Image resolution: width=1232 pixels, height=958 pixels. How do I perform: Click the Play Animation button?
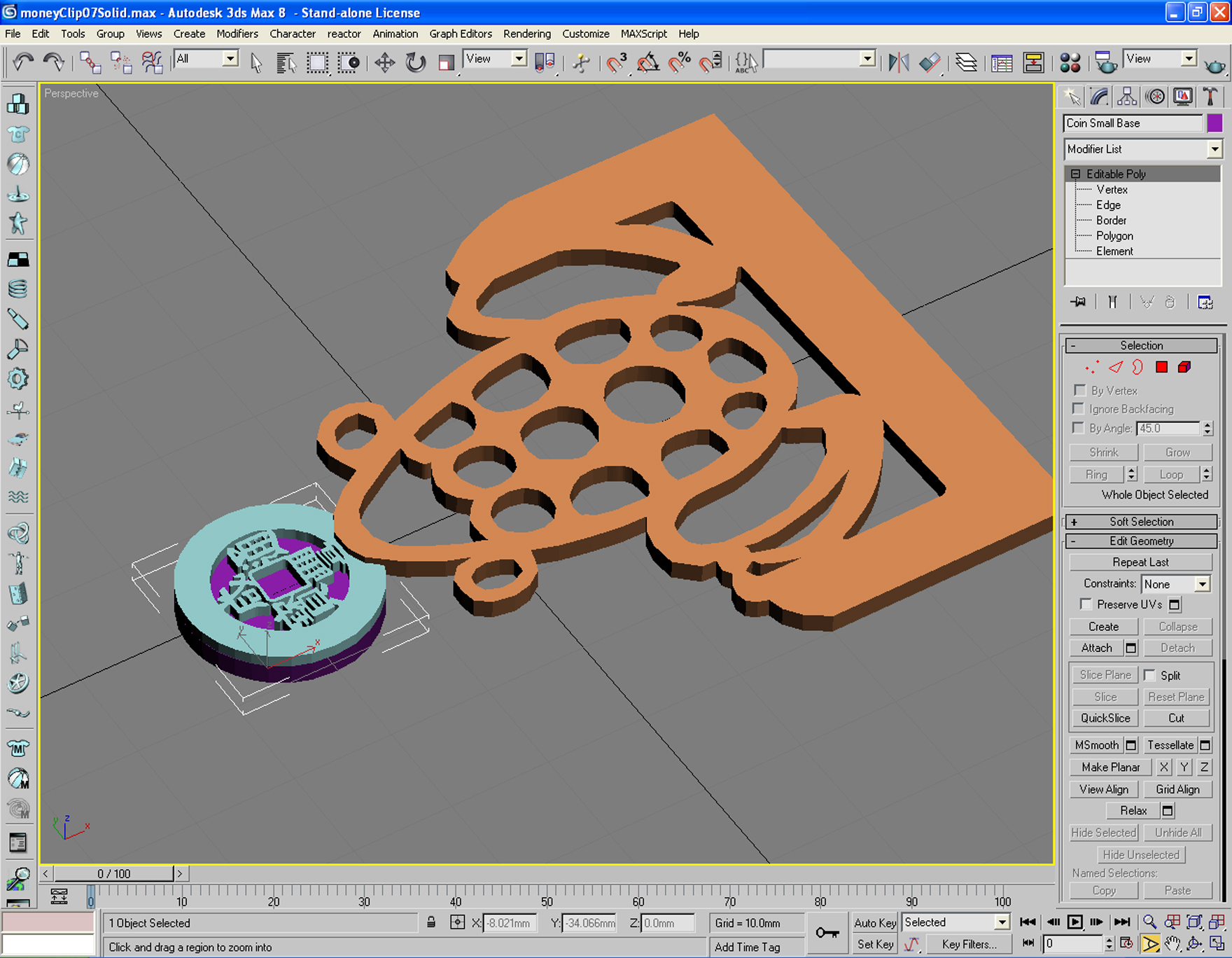[x=1074, y=922]
